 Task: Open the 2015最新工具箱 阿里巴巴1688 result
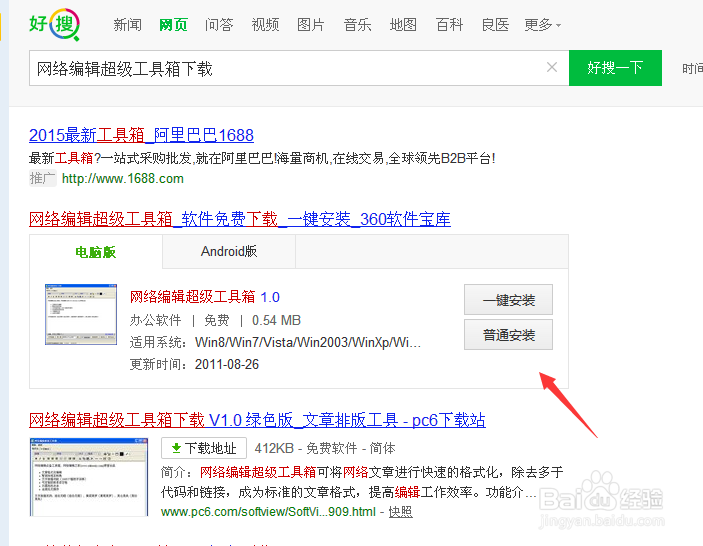(x=141, y=135)
